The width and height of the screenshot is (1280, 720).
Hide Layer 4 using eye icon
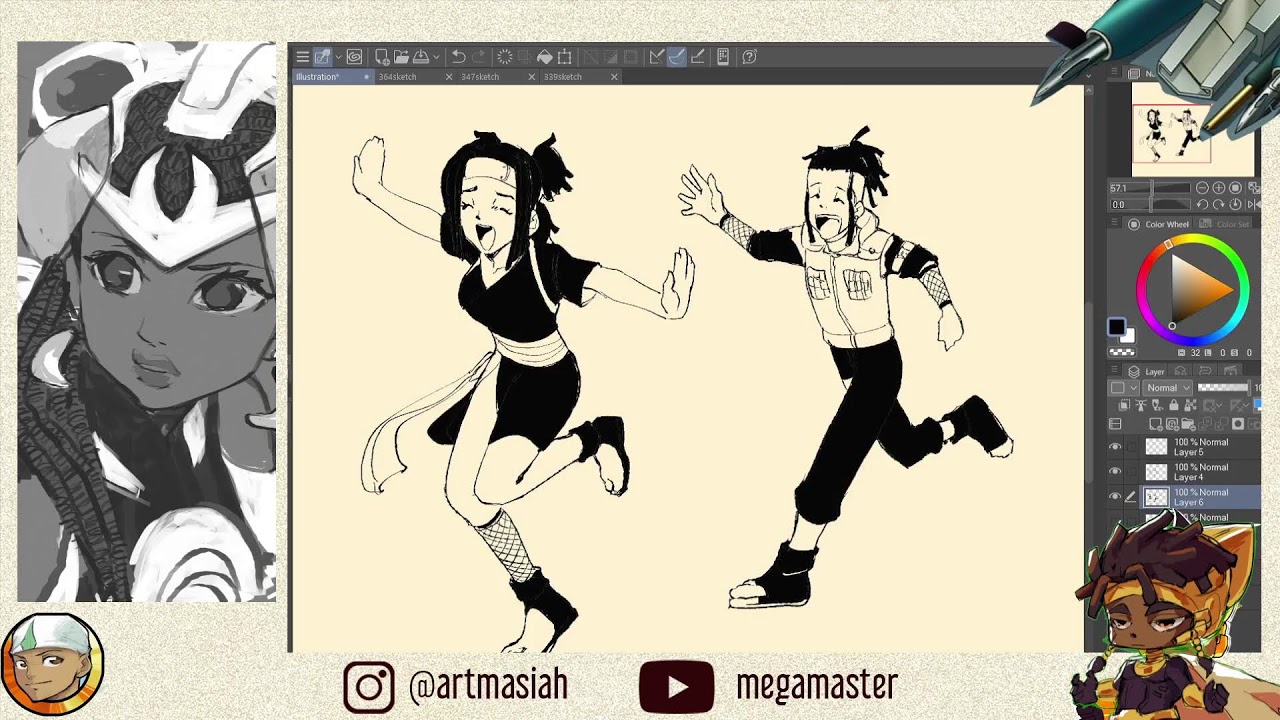pos(1115,472)
